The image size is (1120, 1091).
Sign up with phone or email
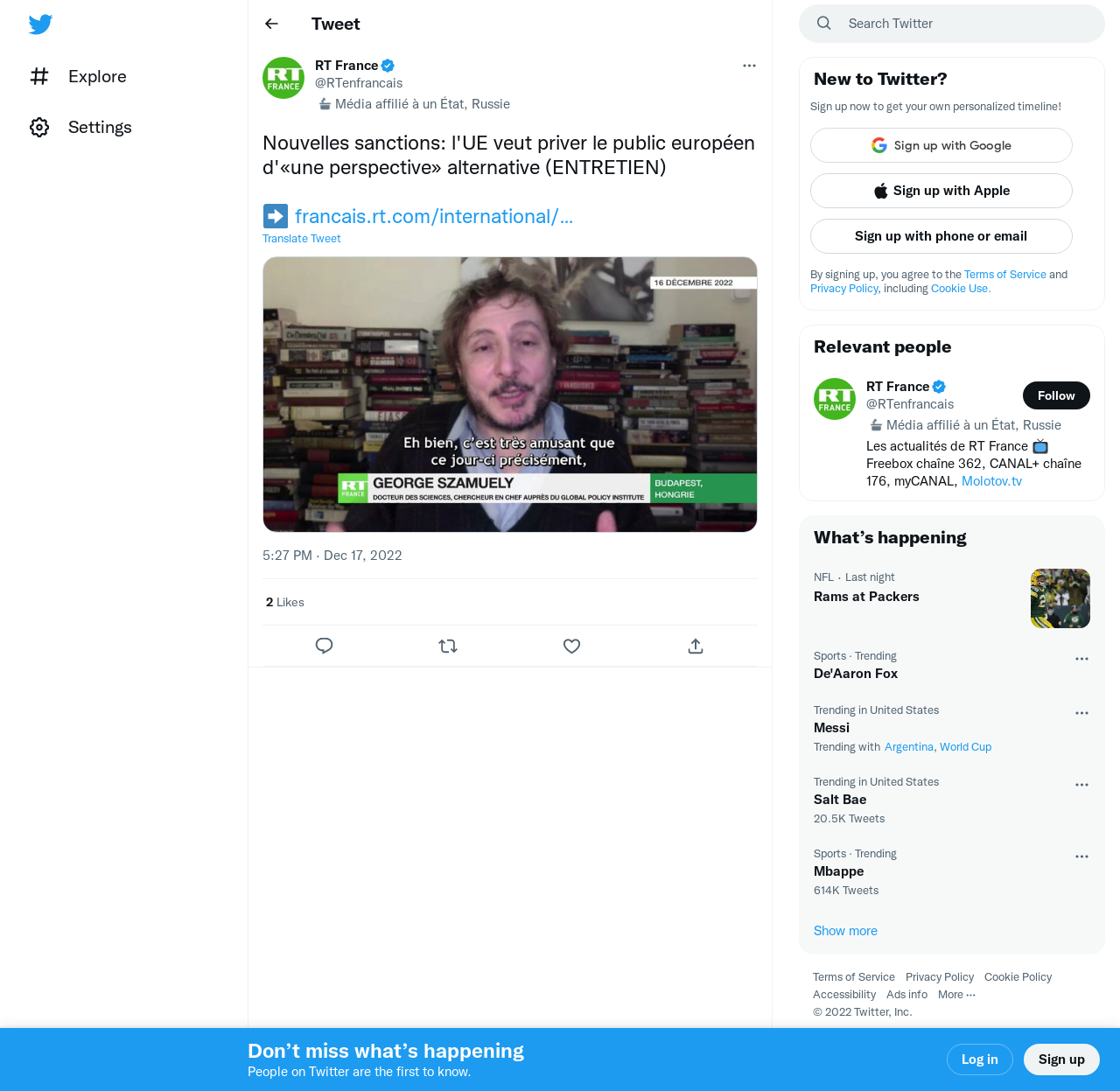[x=941, y=236]
